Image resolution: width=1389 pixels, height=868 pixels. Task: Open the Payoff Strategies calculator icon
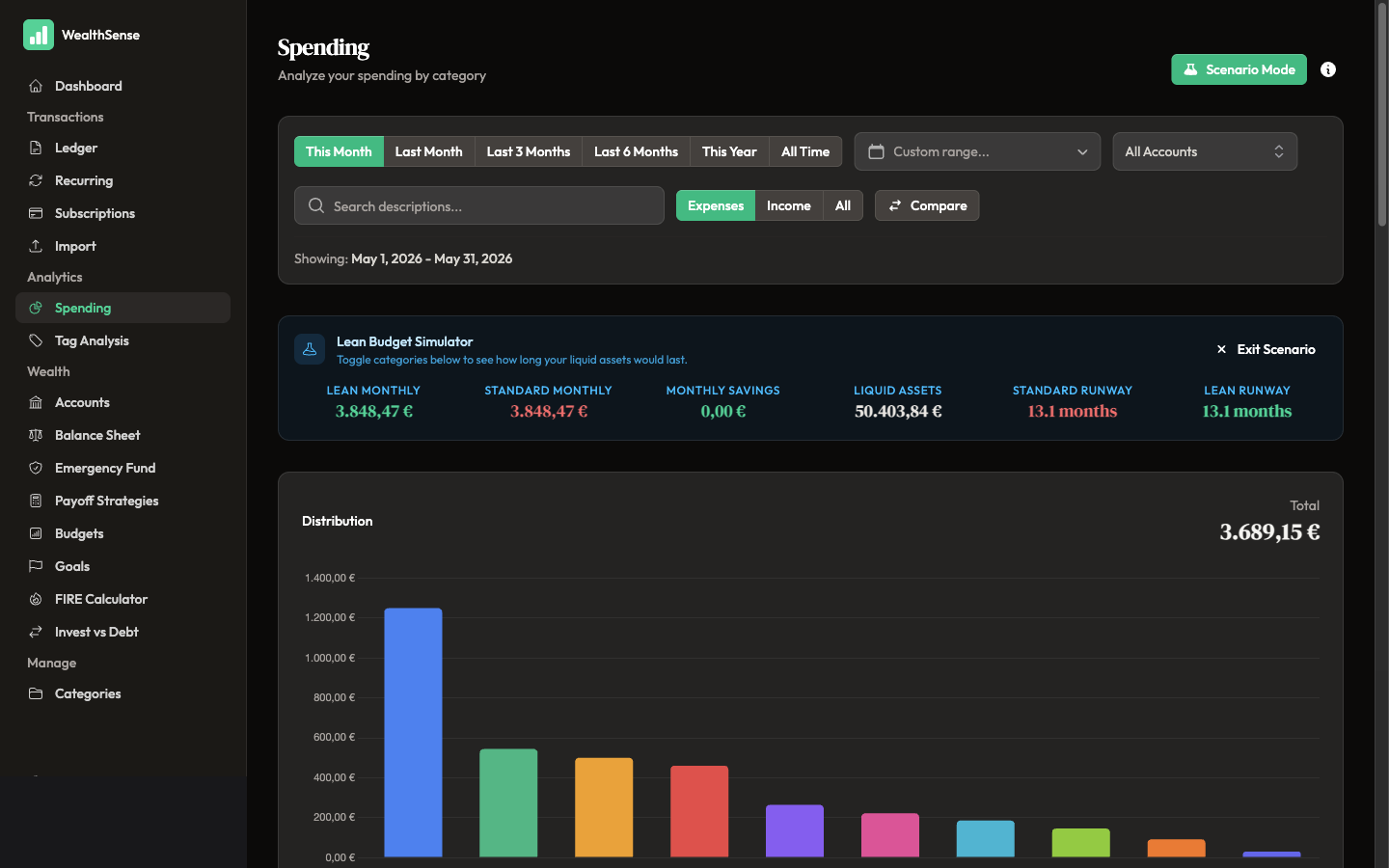click(x=36, y=501)
